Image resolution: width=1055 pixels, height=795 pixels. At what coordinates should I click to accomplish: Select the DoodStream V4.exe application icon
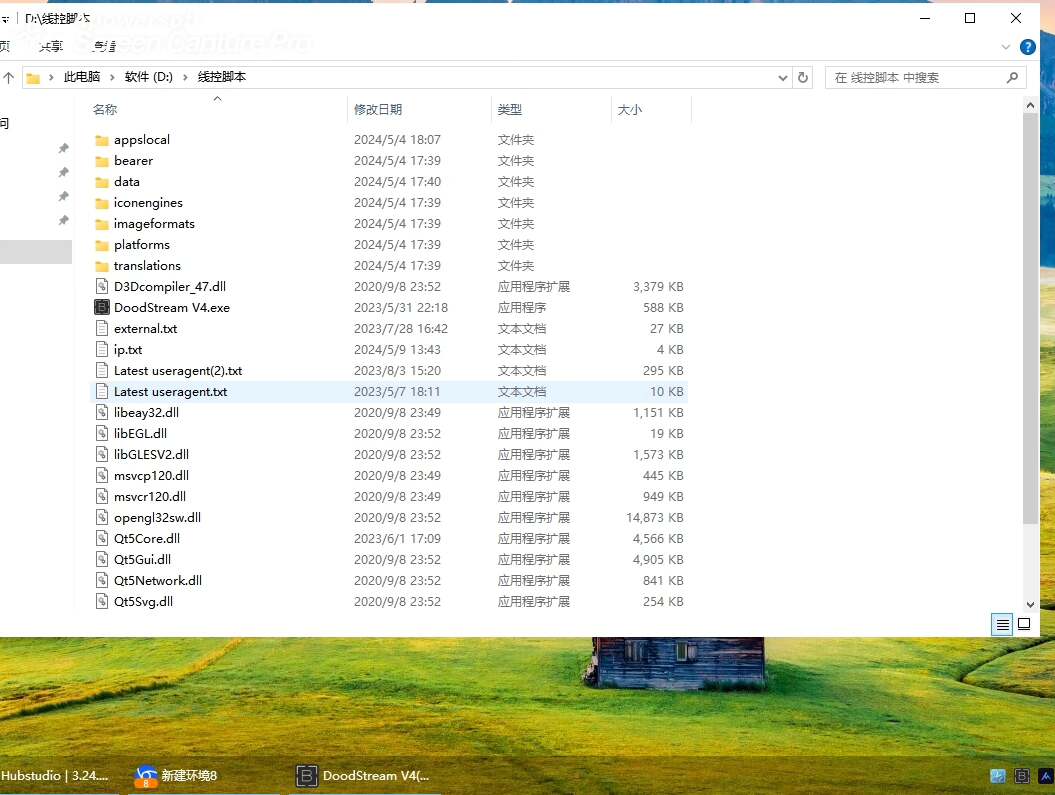(101, 308)
